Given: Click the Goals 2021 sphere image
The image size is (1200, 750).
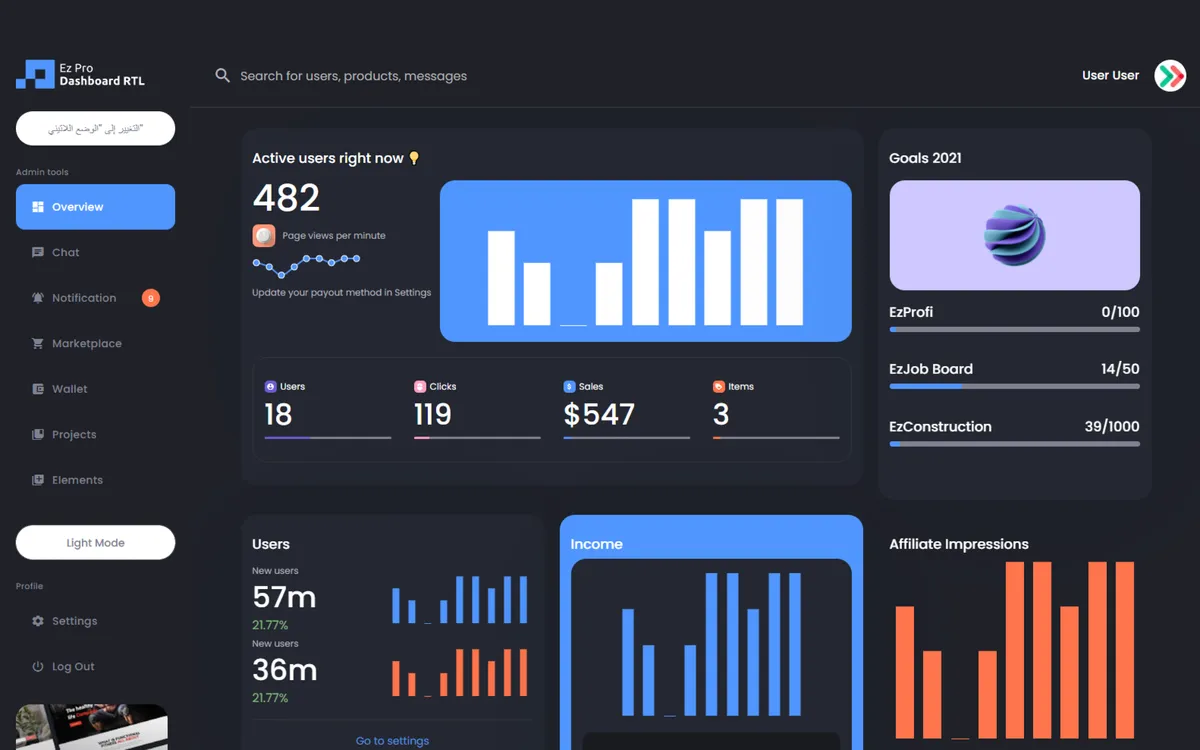Looking at the screenshot, I should (x=1014, y=235).
